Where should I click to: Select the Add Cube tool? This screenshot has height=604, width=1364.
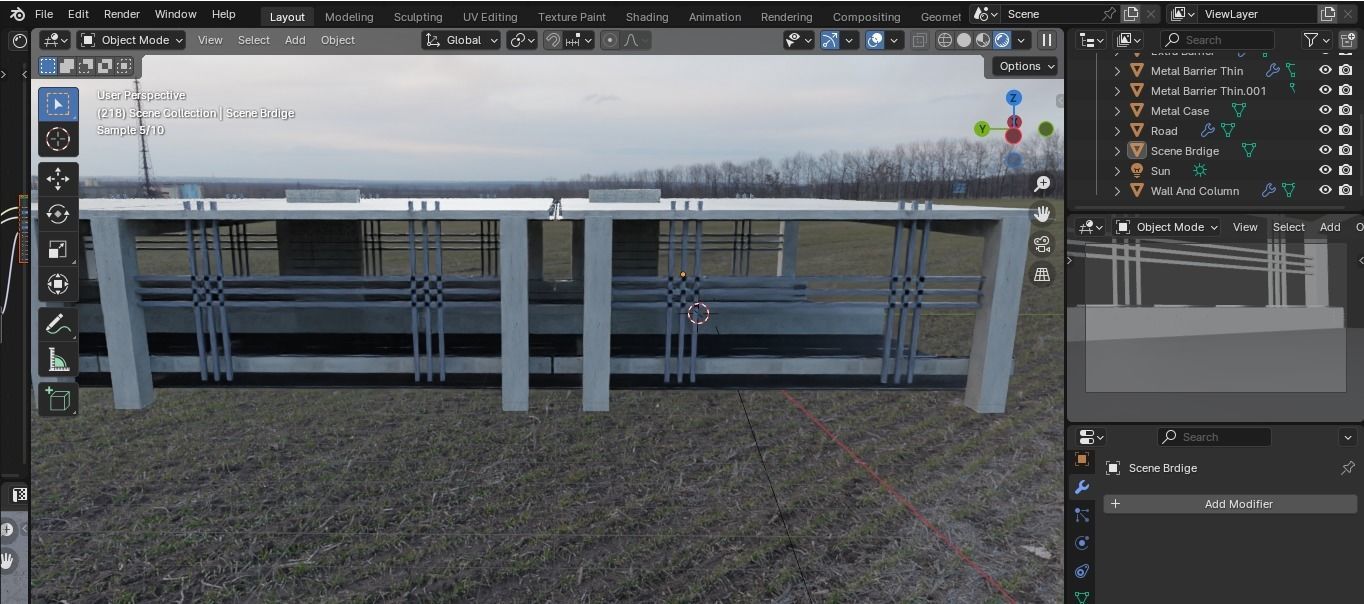58,399
